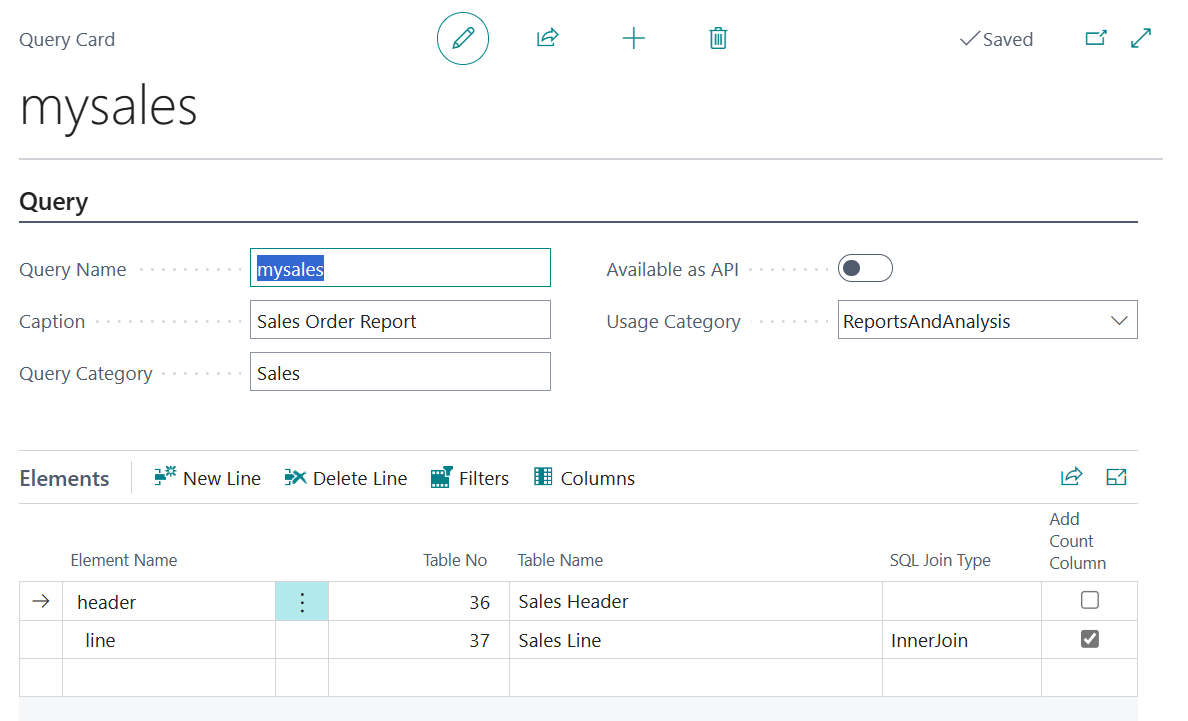Click the plus icon to create new query

634,37
